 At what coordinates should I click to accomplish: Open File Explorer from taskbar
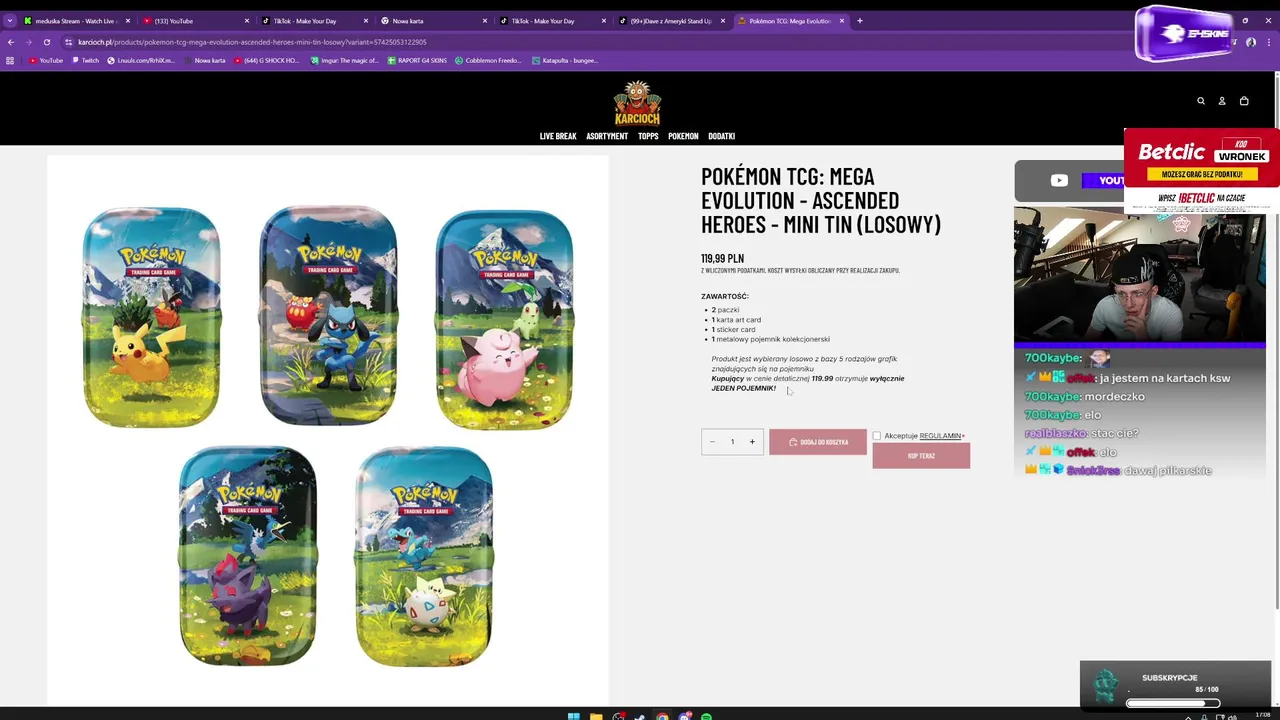tap(596, 716)
